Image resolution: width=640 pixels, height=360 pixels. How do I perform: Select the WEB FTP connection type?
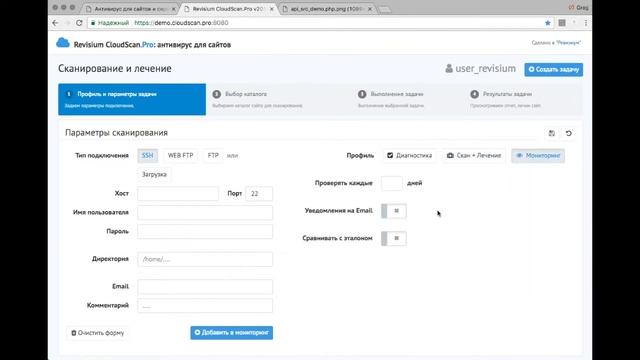click(x=180, y=156)
